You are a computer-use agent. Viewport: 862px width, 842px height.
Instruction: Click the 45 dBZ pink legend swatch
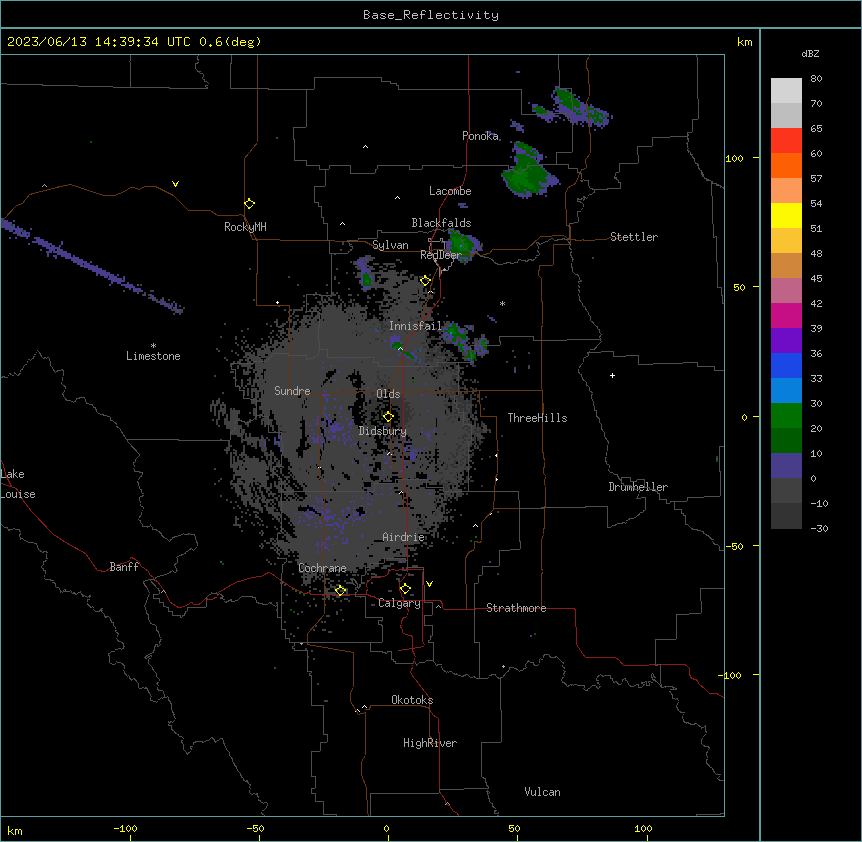pyautogui.click(x=786, y=290)
